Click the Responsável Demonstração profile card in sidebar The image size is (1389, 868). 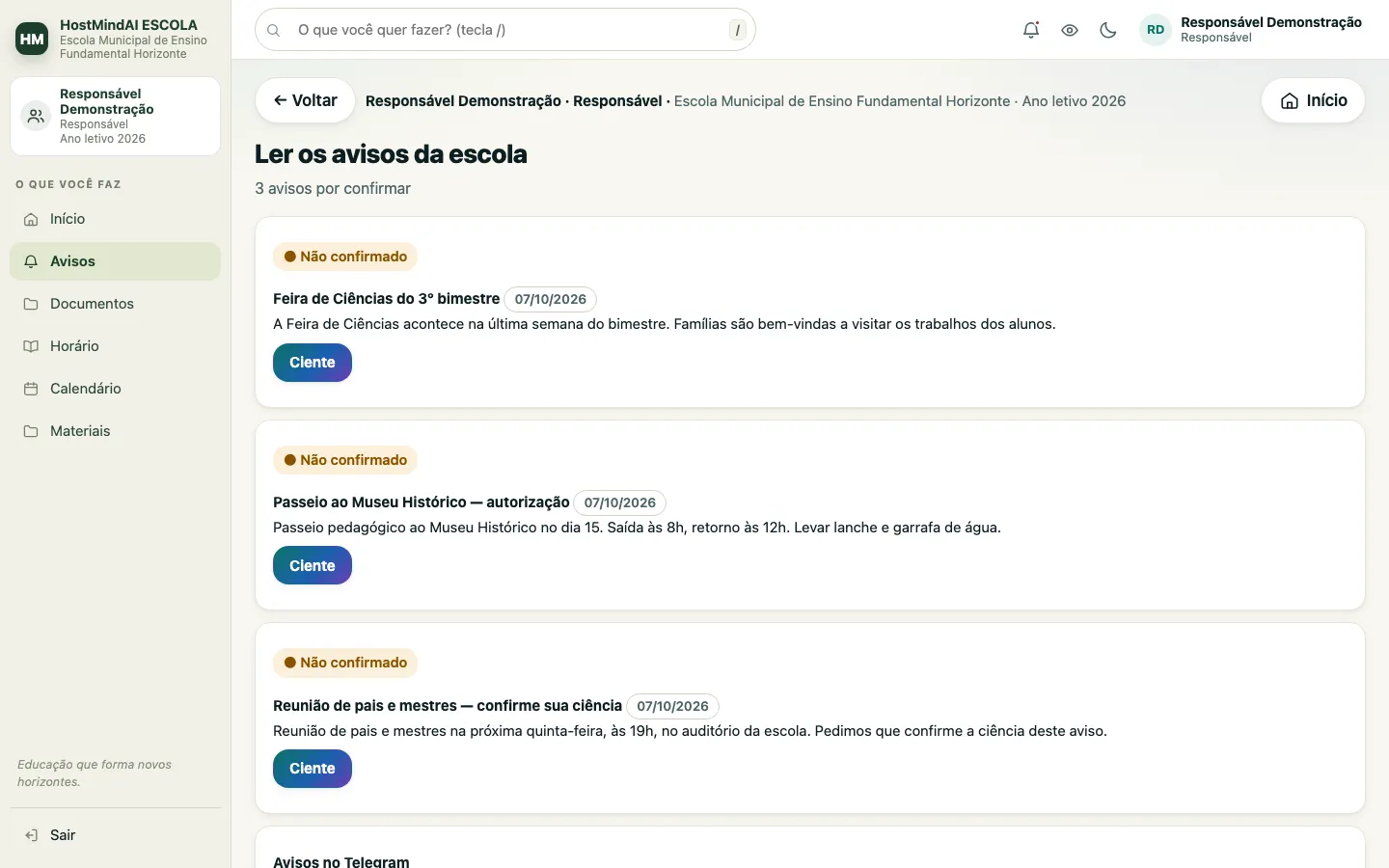(x=116, y=116)
